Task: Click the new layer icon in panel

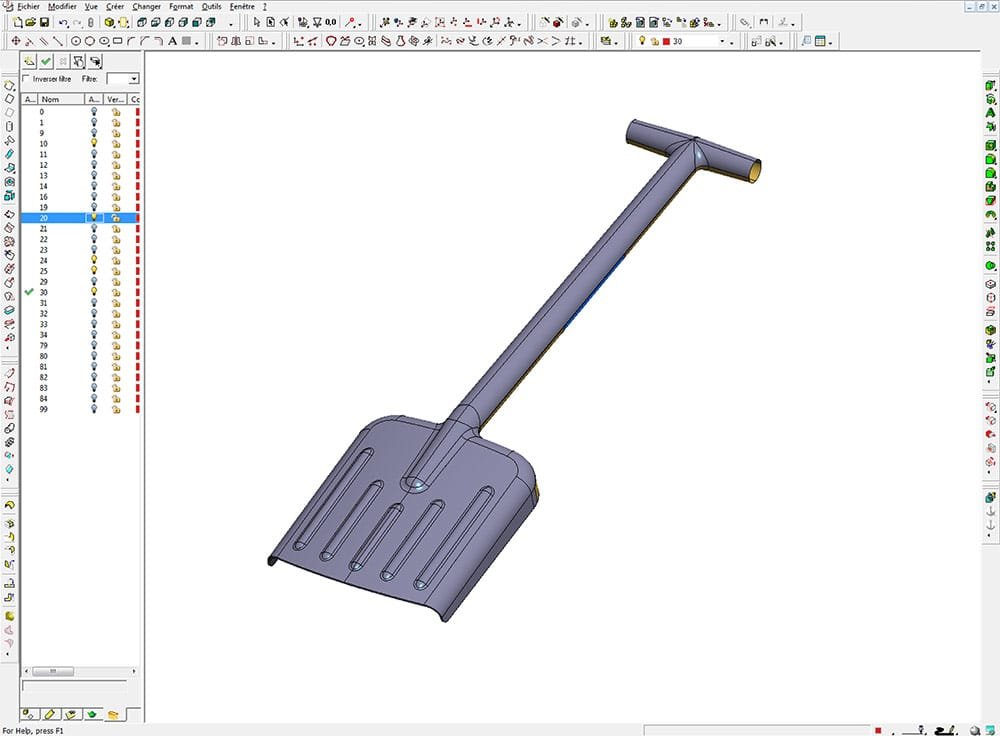Action: (x=30, y=62)
